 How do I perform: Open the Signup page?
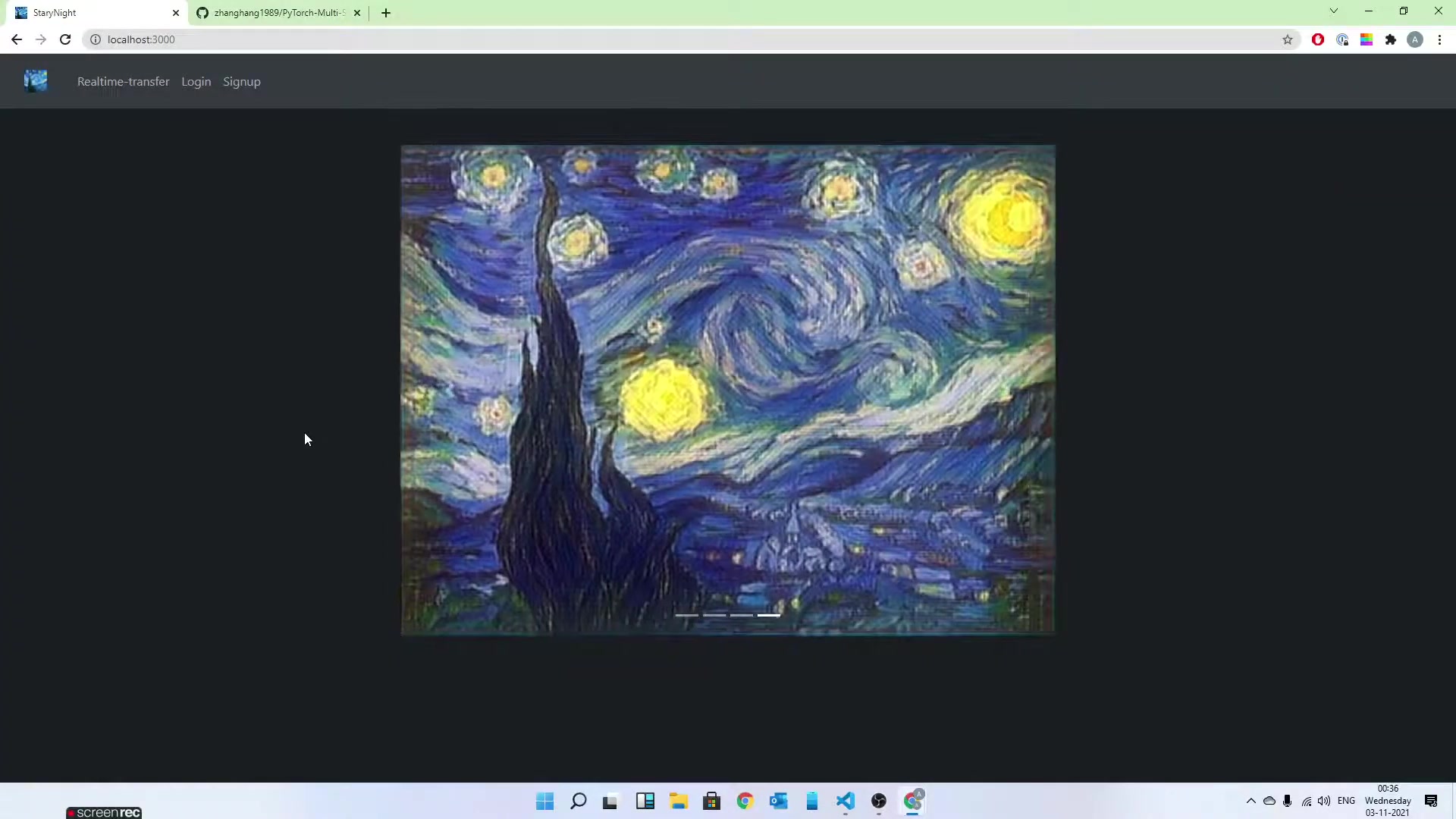(x=242, y=82)
